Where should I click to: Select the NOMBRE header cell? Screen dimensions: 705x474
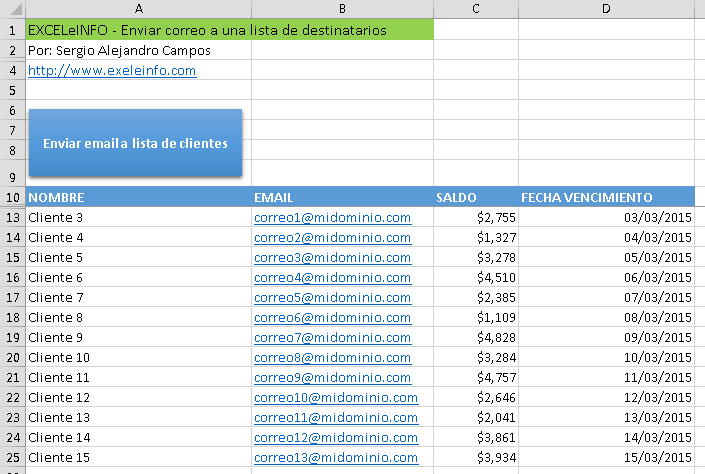(138, 197)
